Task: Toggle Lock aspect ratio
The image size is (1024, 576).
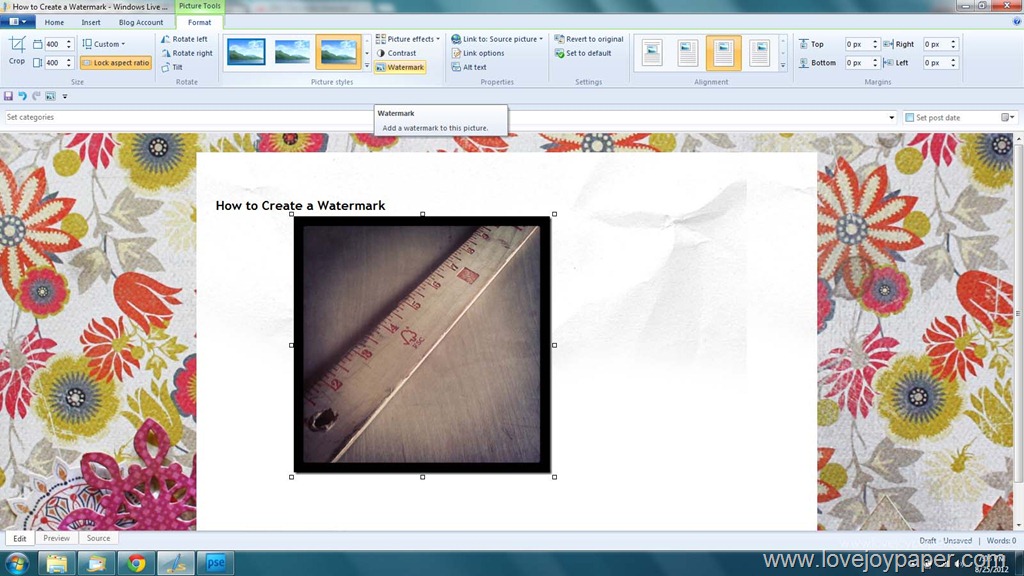Action: tap(116, 63)
